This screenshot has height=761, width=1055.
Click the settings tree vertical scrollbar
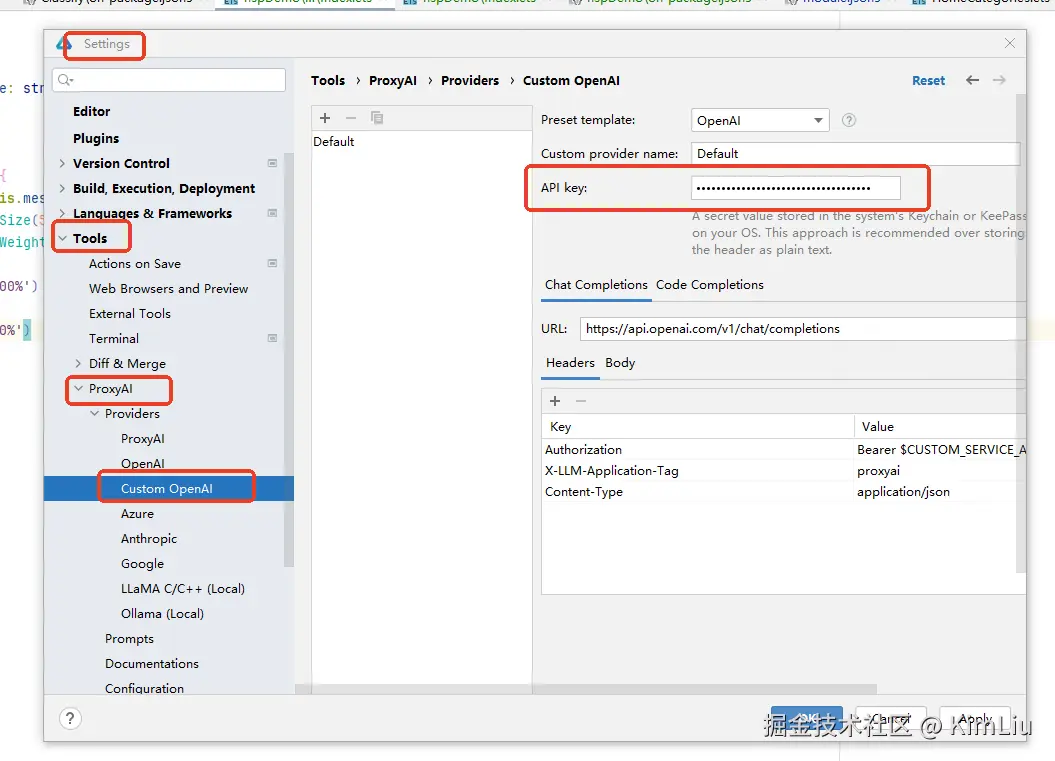click(x=289, y=360)
